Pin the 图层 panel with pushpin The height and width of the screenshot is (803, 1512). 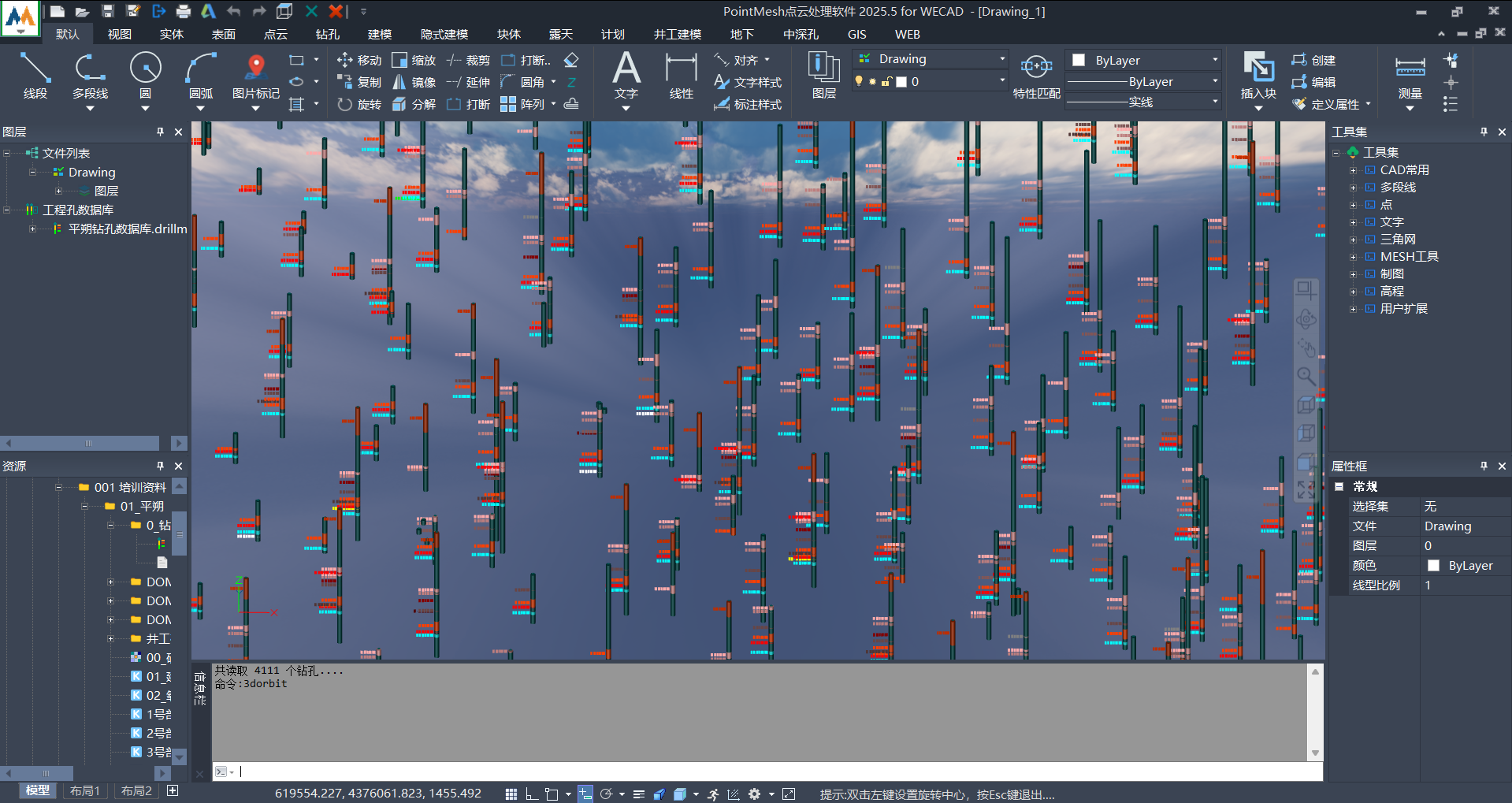[160, 132]
